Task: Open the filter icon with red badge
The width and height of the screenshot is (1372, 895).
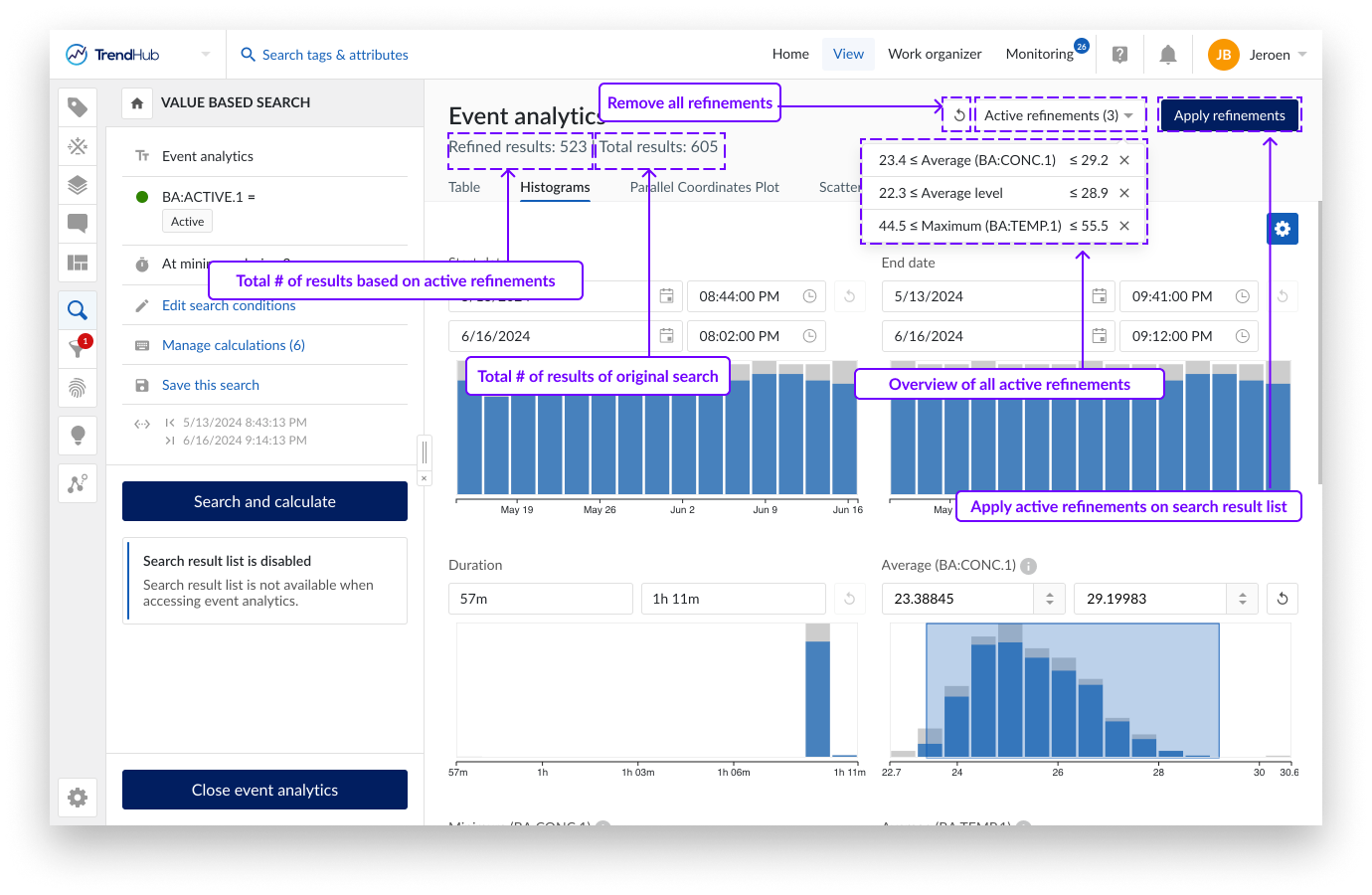Action: pyautogui.click(x=78, y=348)
